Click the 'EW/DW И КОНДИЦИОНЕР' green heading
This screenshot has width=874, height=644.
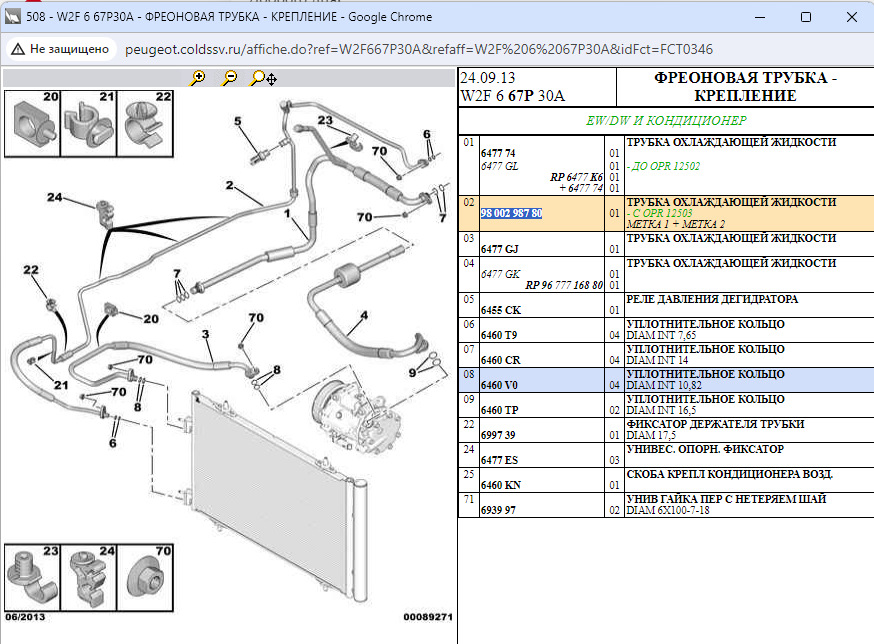[x=666, y=121]
